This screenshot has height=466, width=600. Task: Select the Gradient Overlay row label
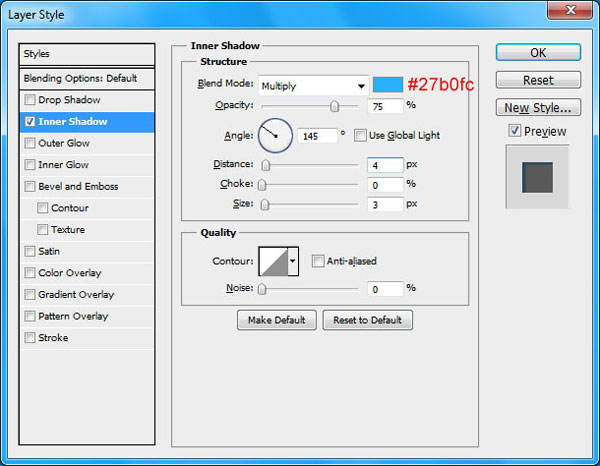tap(76, 295)
